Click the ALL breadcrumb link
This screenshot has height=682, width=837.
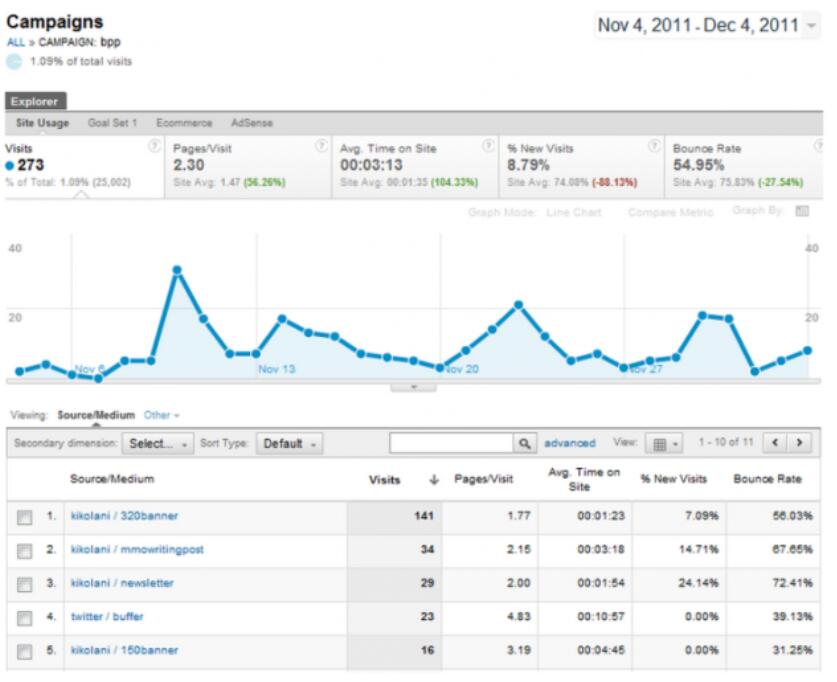coord(15,42)
